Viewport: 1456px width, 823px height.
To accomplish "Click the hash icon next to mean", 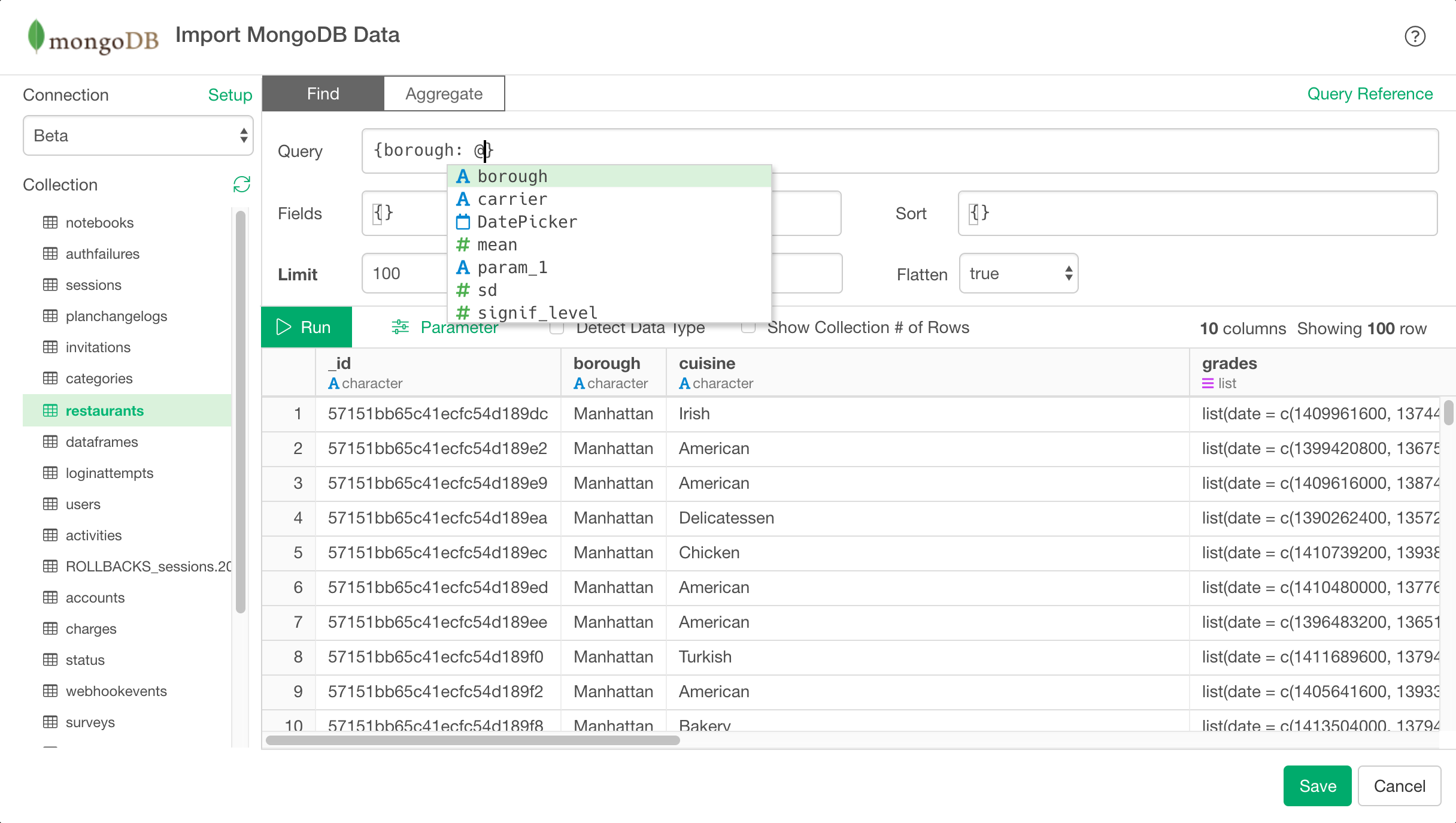I will [463, 245].
